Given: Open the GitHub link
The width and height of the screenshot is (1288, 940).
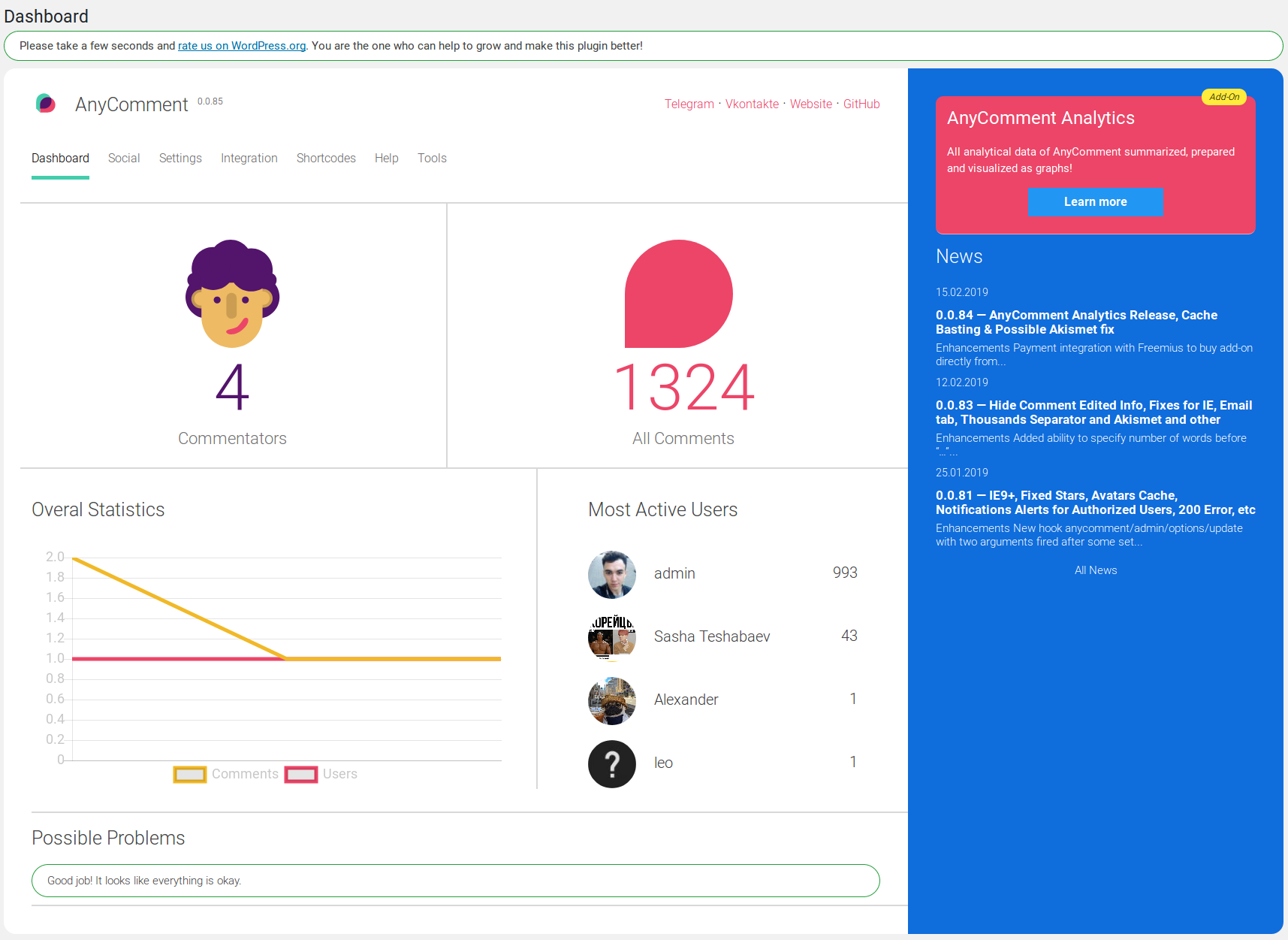Looking at the screenshot, I should click(861, 104).
